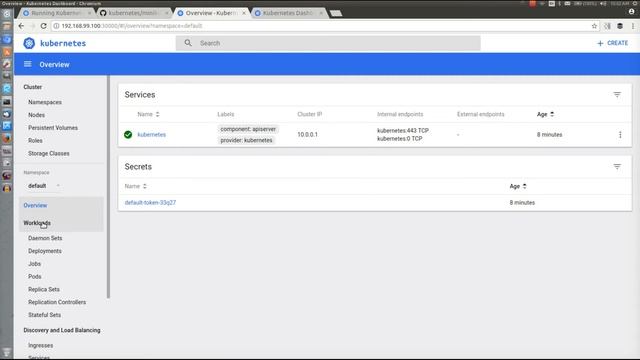Sort Secrets by Name
This screenshot has height=360, width=640.
(136, 186)
